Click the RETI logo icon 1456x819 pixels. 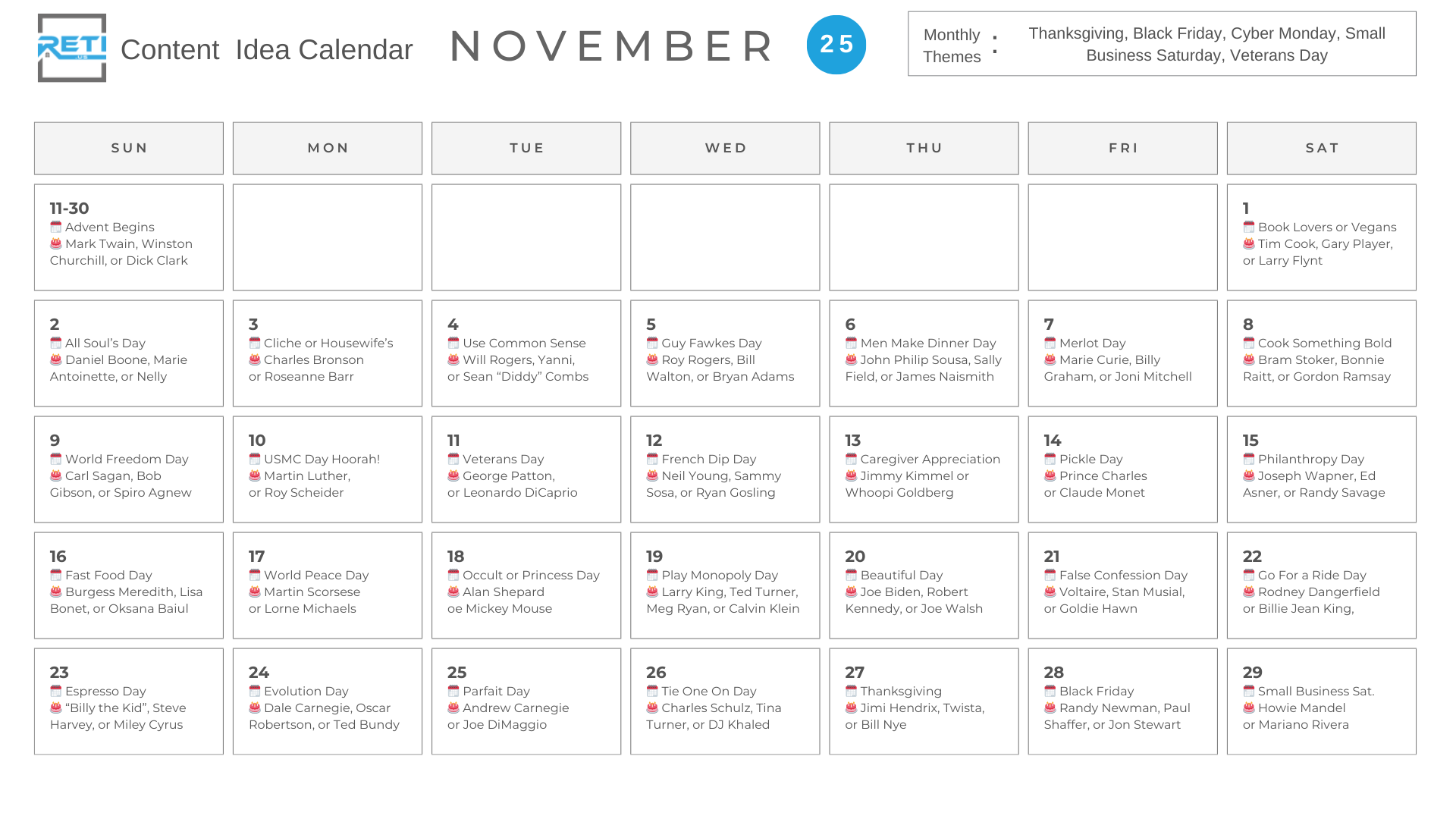(72, 48)
